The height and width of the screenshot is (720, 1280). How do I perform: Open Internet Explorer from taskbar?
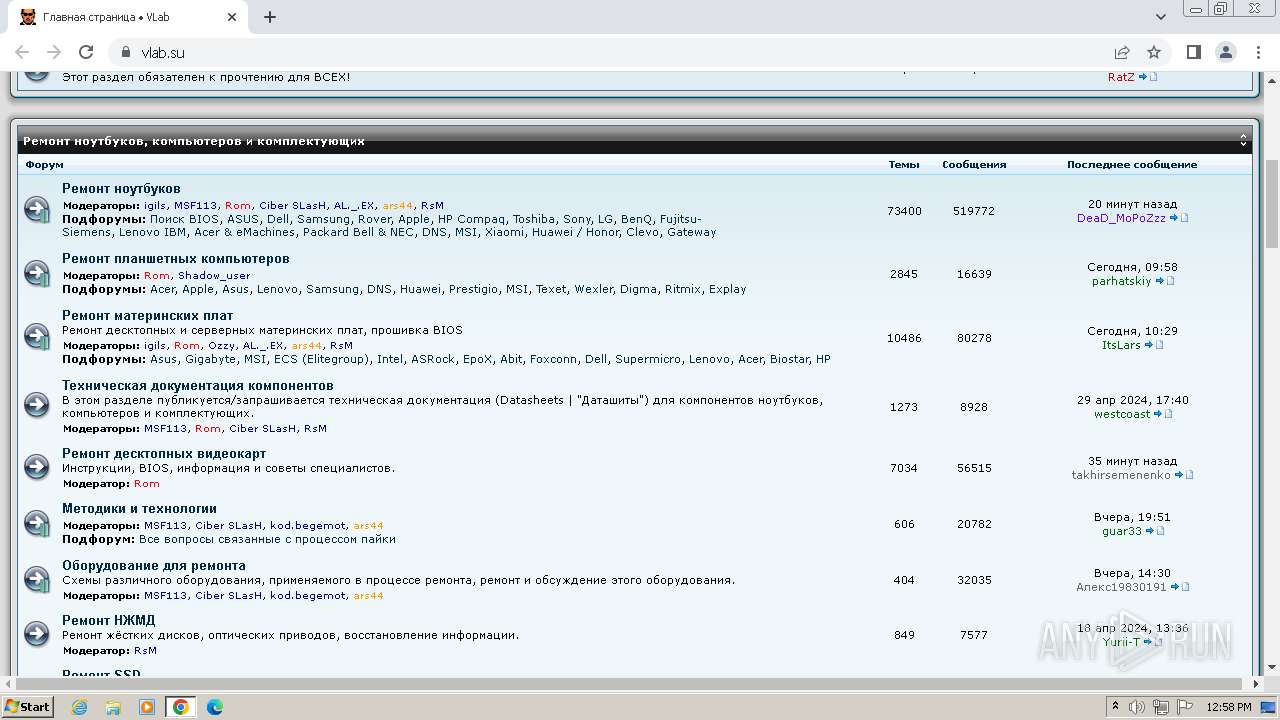pyautogui.click(x=79, y=707)
